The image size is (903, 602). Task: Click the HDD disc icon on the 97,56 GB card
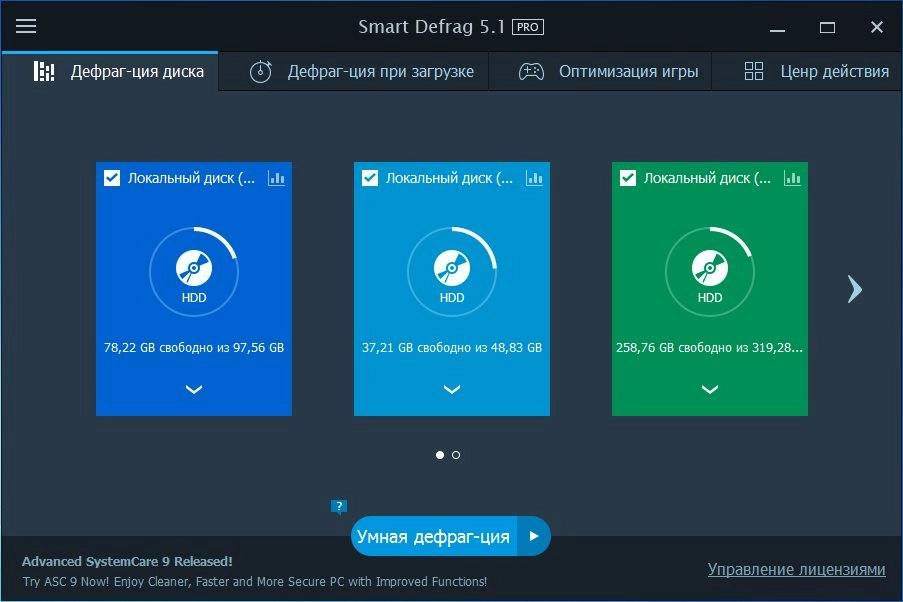[194, 267]
